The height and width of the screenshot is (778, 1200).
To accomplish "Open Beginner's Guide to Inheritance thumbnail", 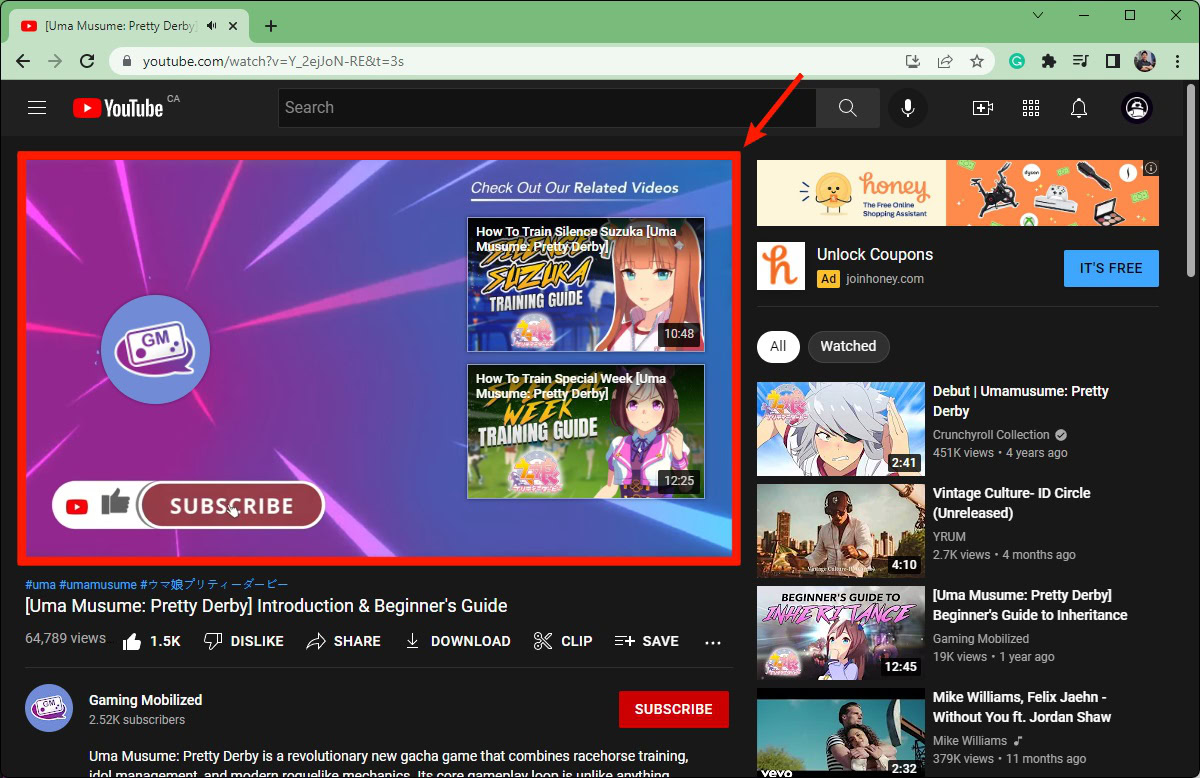I will 840,633.
